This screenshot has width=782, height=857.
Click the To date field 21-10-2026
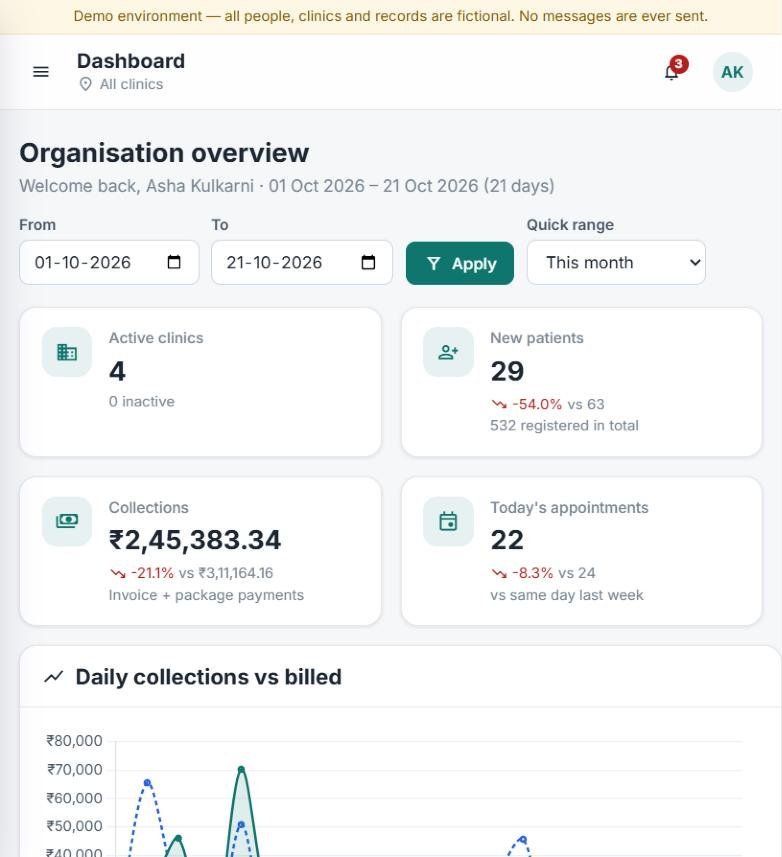302,262
